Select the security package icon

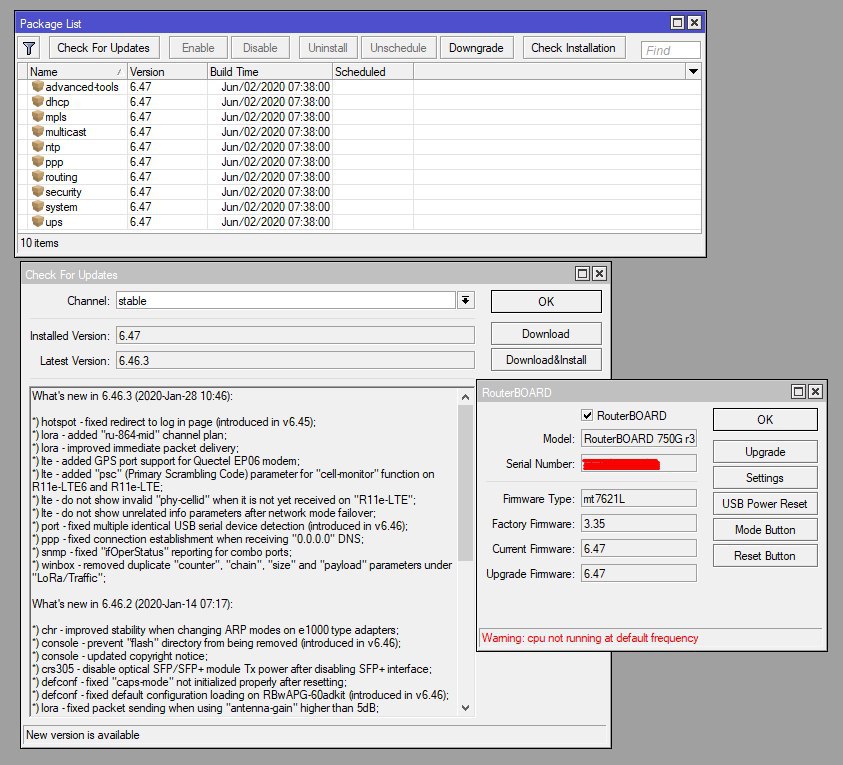point(38,191)
